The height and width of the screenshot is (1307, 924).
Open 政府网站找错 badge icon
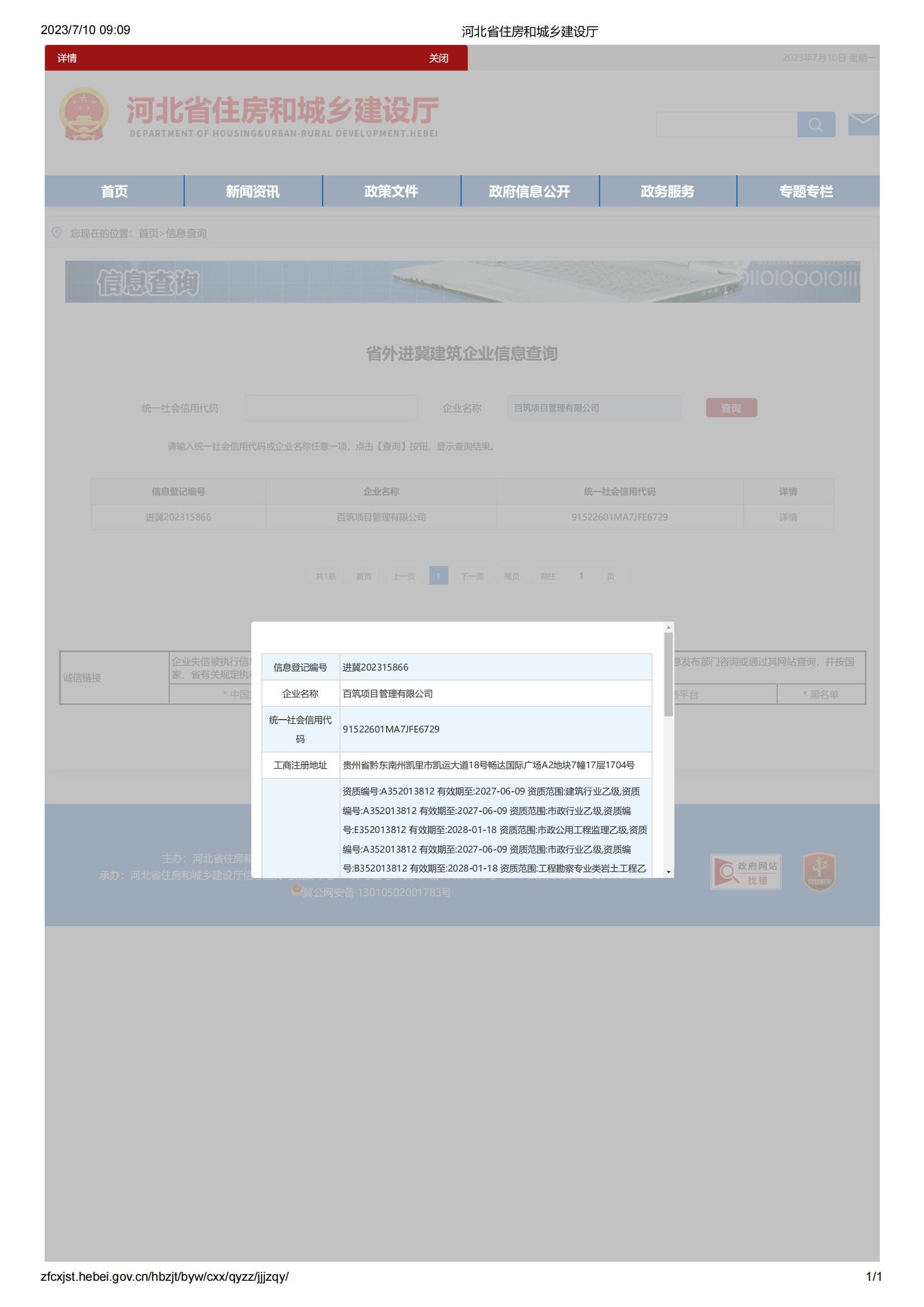click(745, 872)
